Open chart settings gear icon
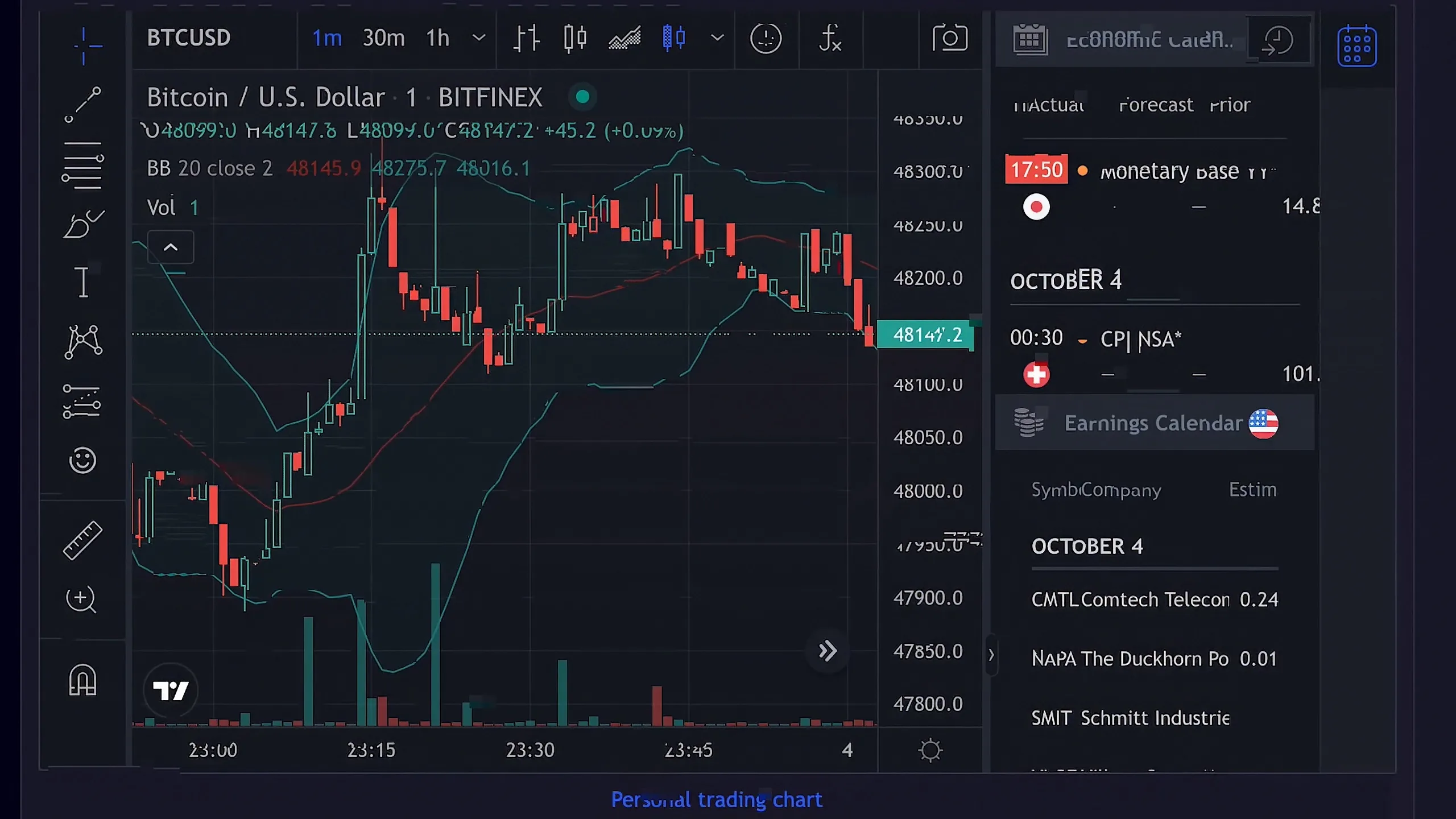 (x=930, y=750)
